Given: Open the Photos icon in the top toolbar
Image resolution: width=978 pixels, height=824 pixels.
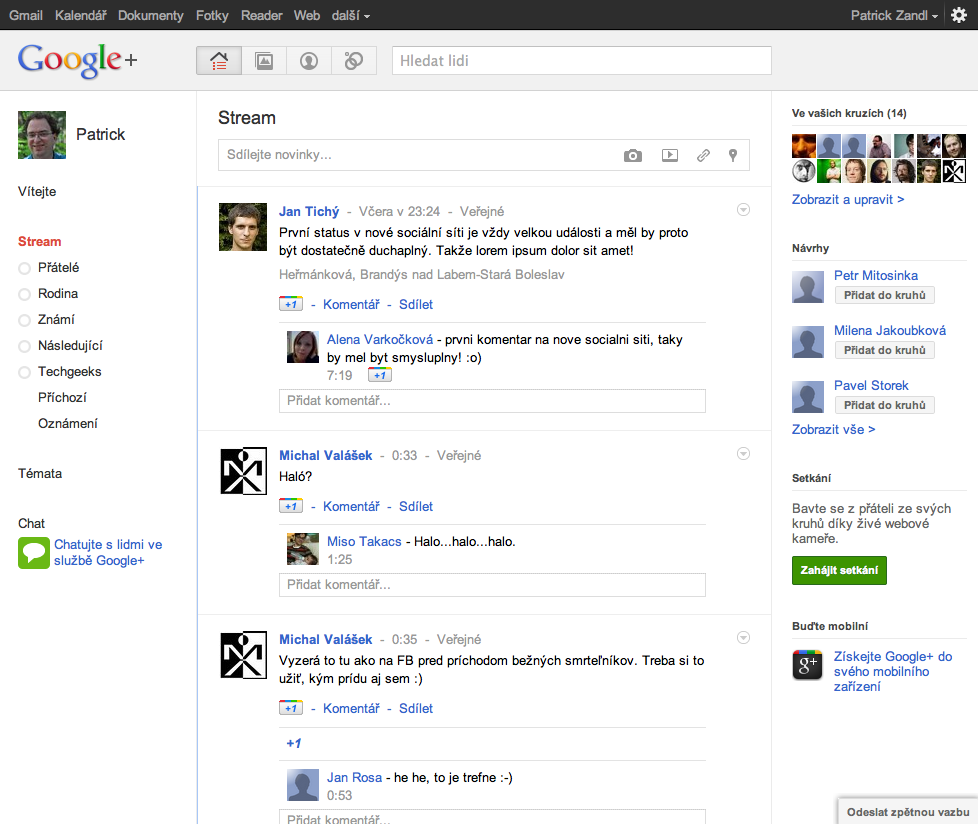Looking at the screenshot, I should (263, 60).
